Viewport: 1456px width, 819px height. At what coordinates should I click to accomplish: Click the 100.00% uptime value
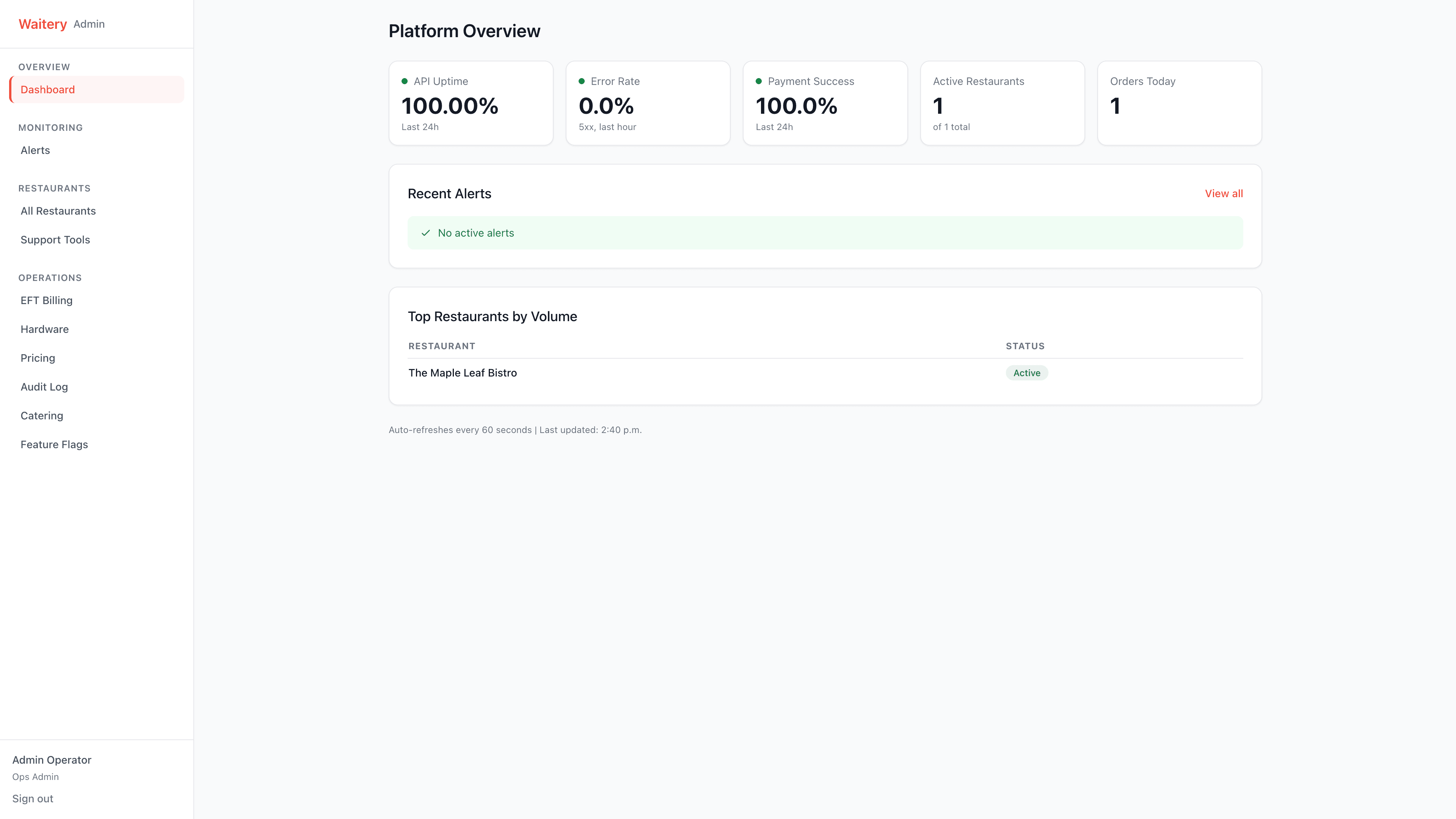pos(450,106)
